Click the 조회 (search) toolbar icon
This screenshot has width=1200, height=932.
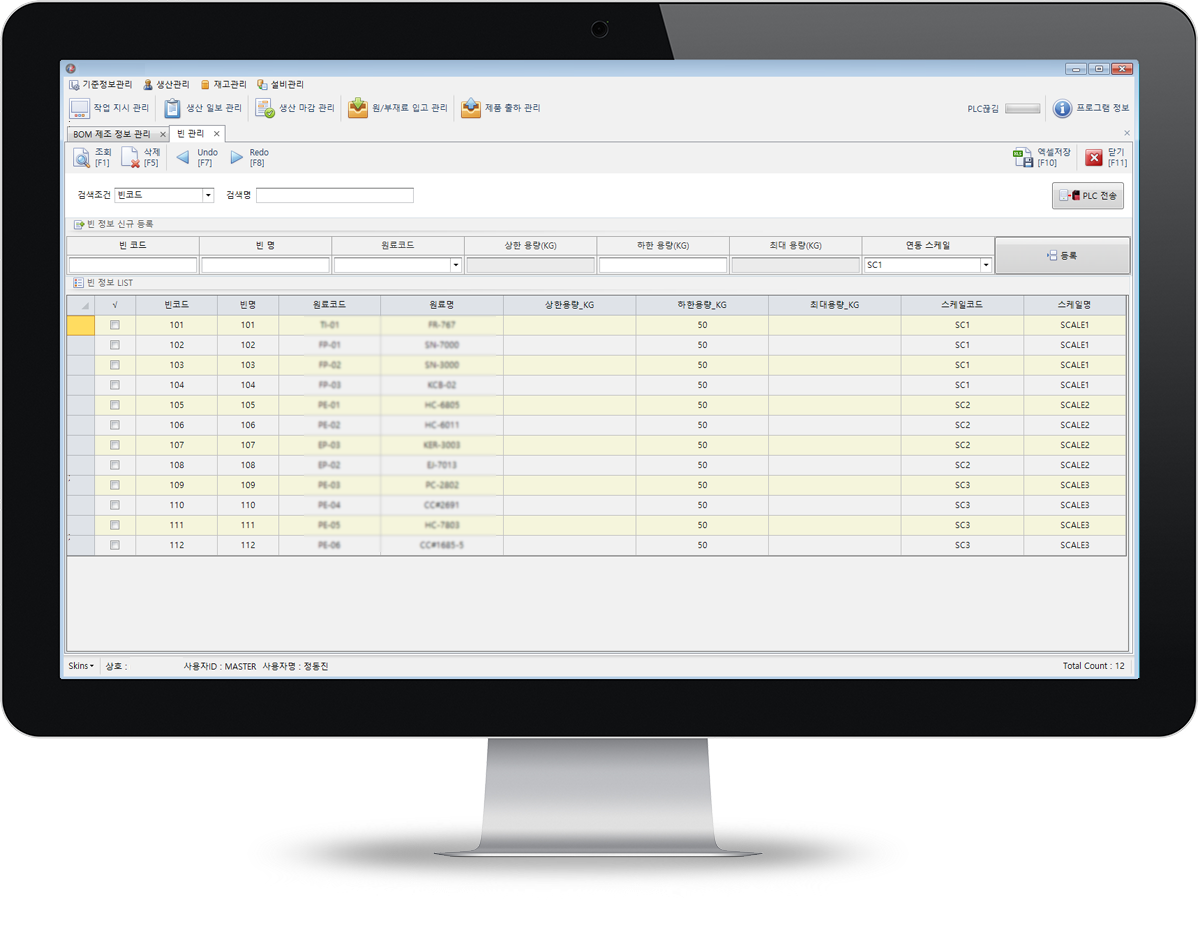(82, 158)
